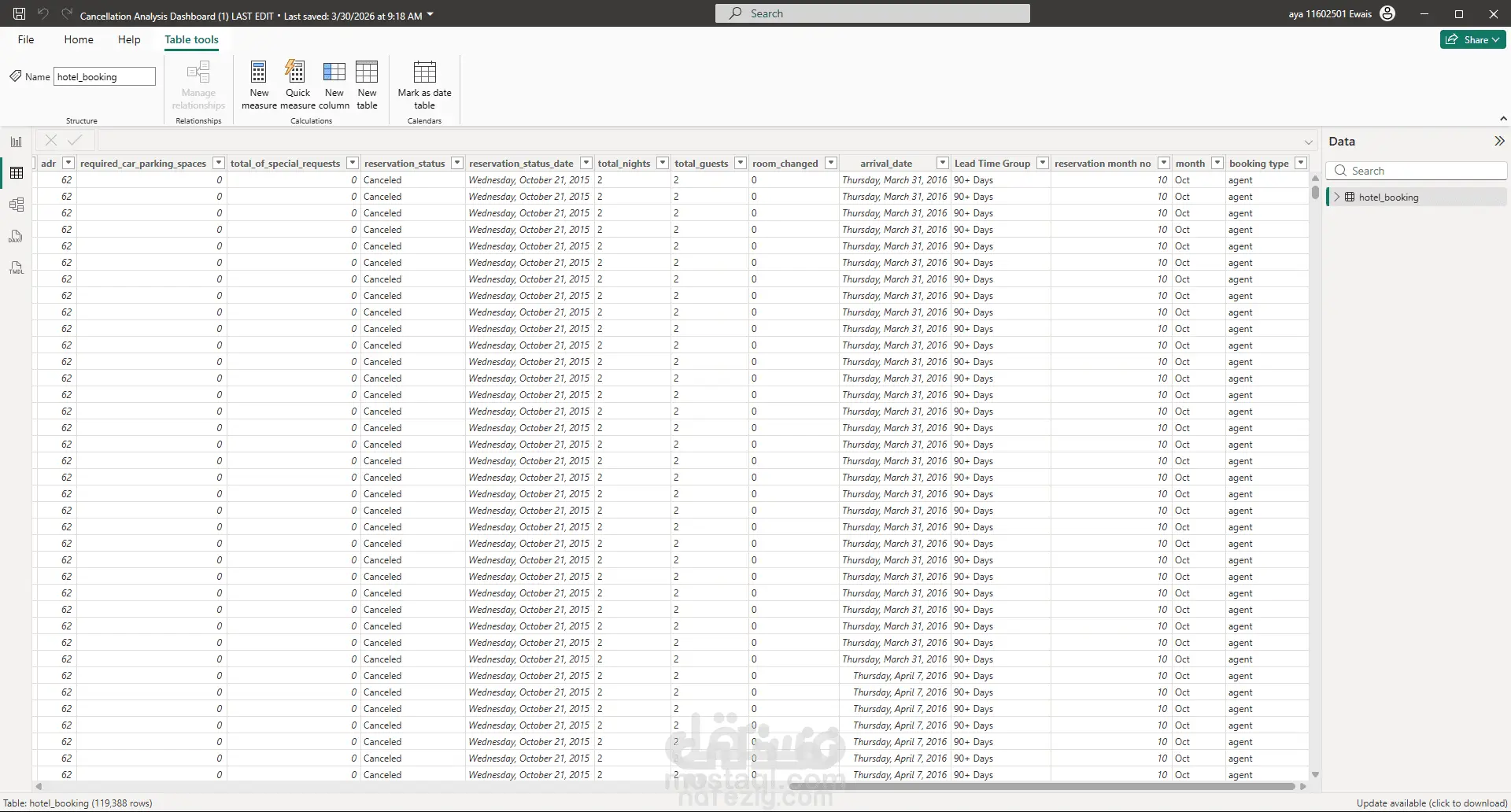This screenshot has width=1511, height=812.
Task: Open filter dropdown for required_car_parking_spaces
Action: tap(219, 163)
